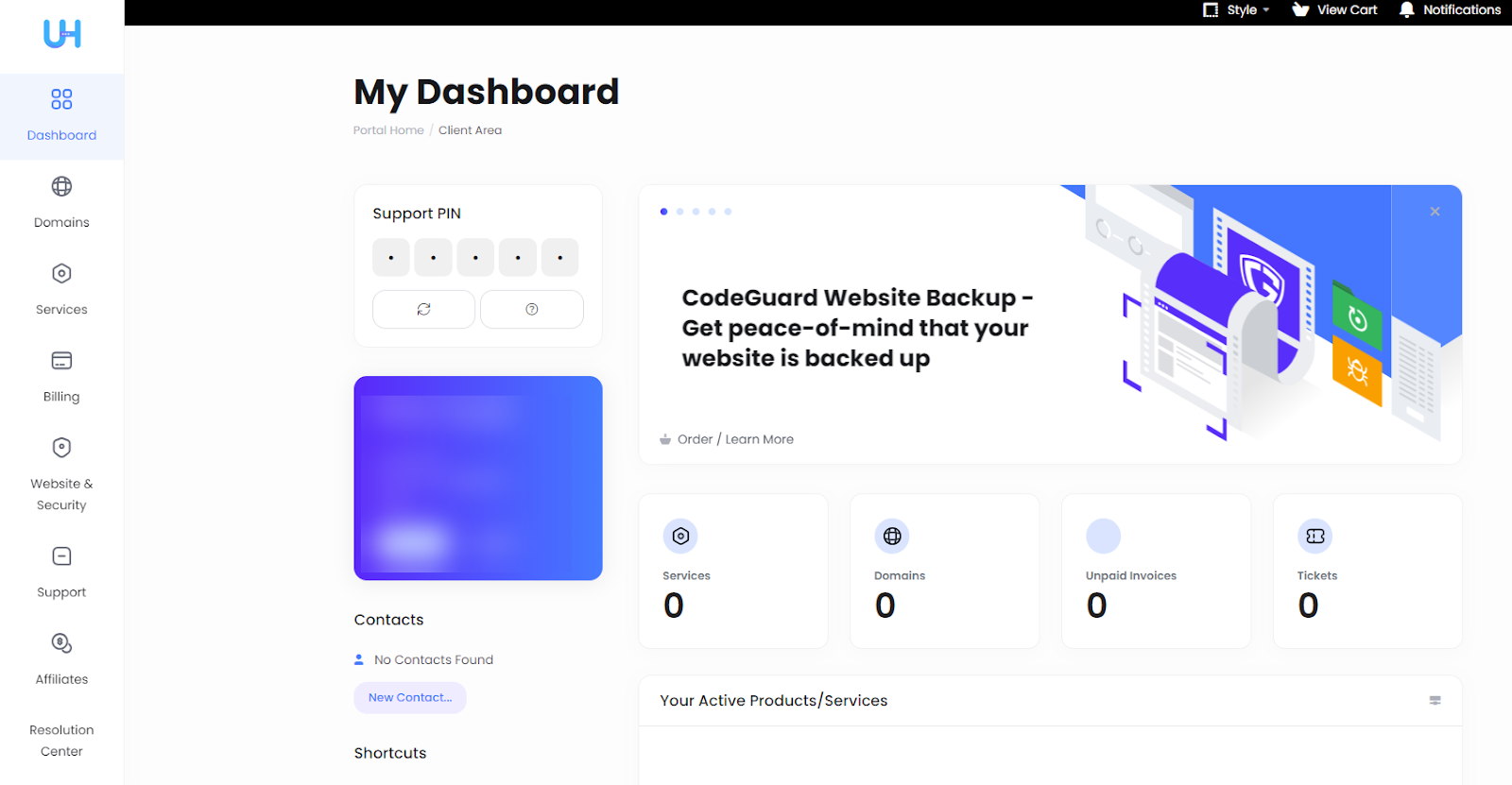
Task: Open the Affiliates coin icon in sidebar
Action: click(61, 643)
